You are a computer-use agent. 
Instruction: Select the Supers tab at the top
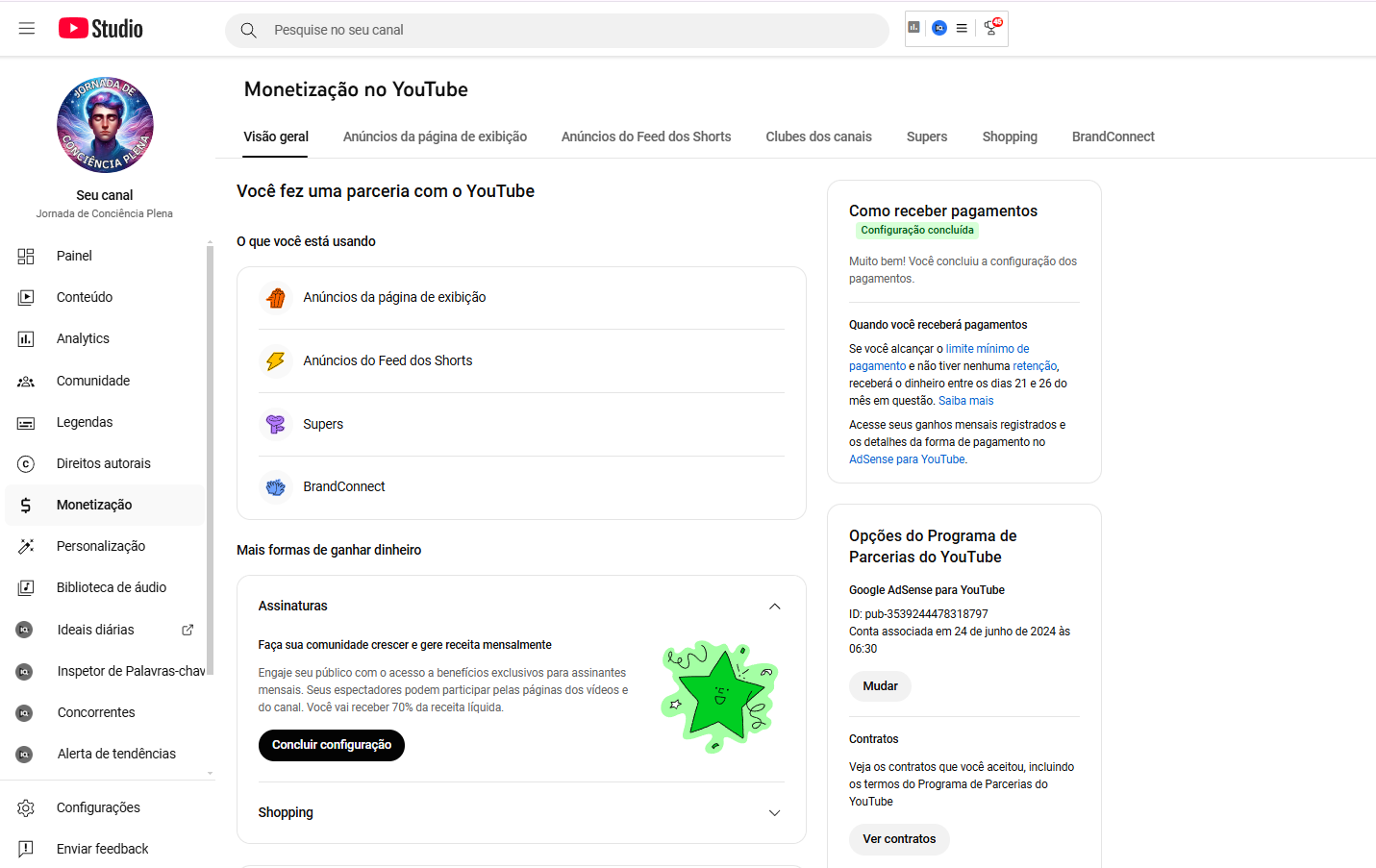point(927,136)
